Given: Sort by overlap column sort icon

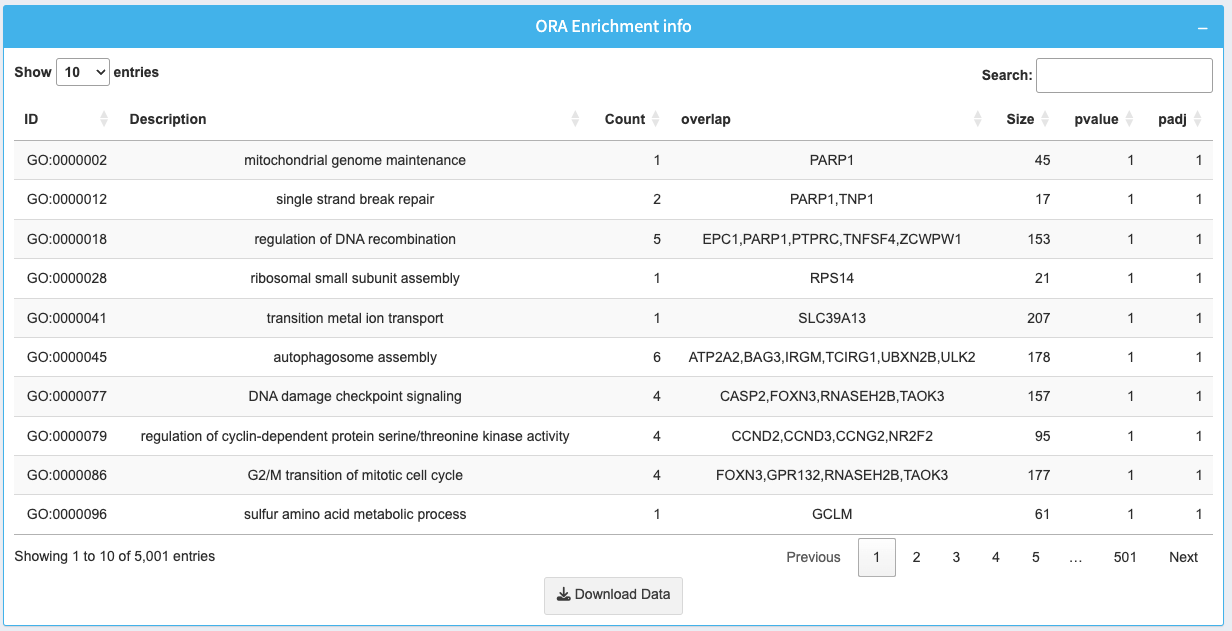Looking at the screenshot, I should [x=978, y=119].
